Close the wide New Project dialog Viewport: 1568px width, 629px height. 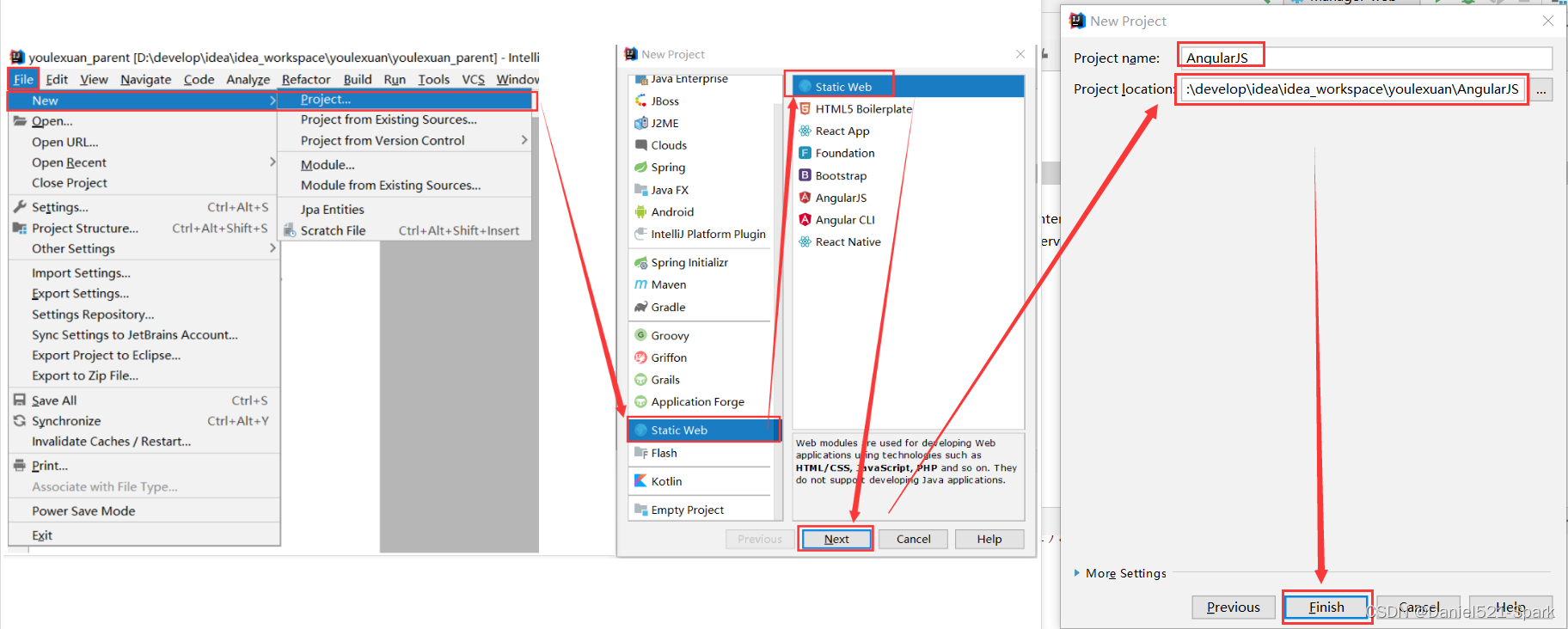click(x=1547, y=21)
